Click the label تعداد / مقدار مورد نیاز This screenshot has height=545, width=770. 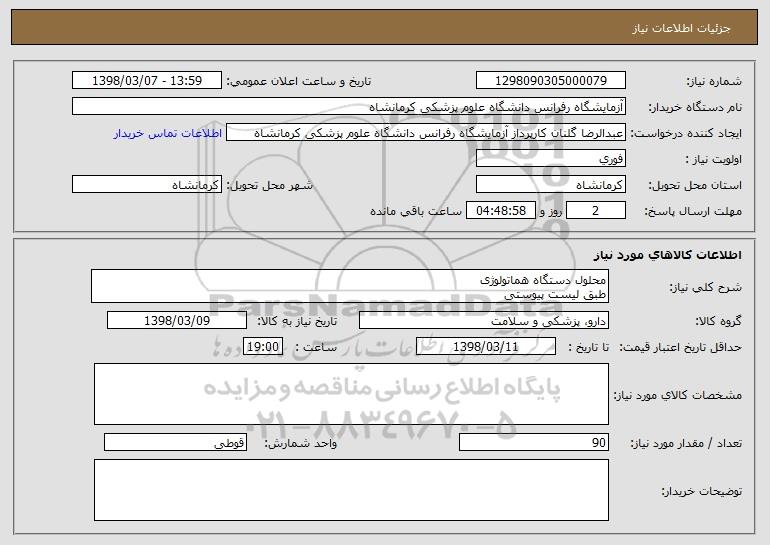tap(686, 443)
